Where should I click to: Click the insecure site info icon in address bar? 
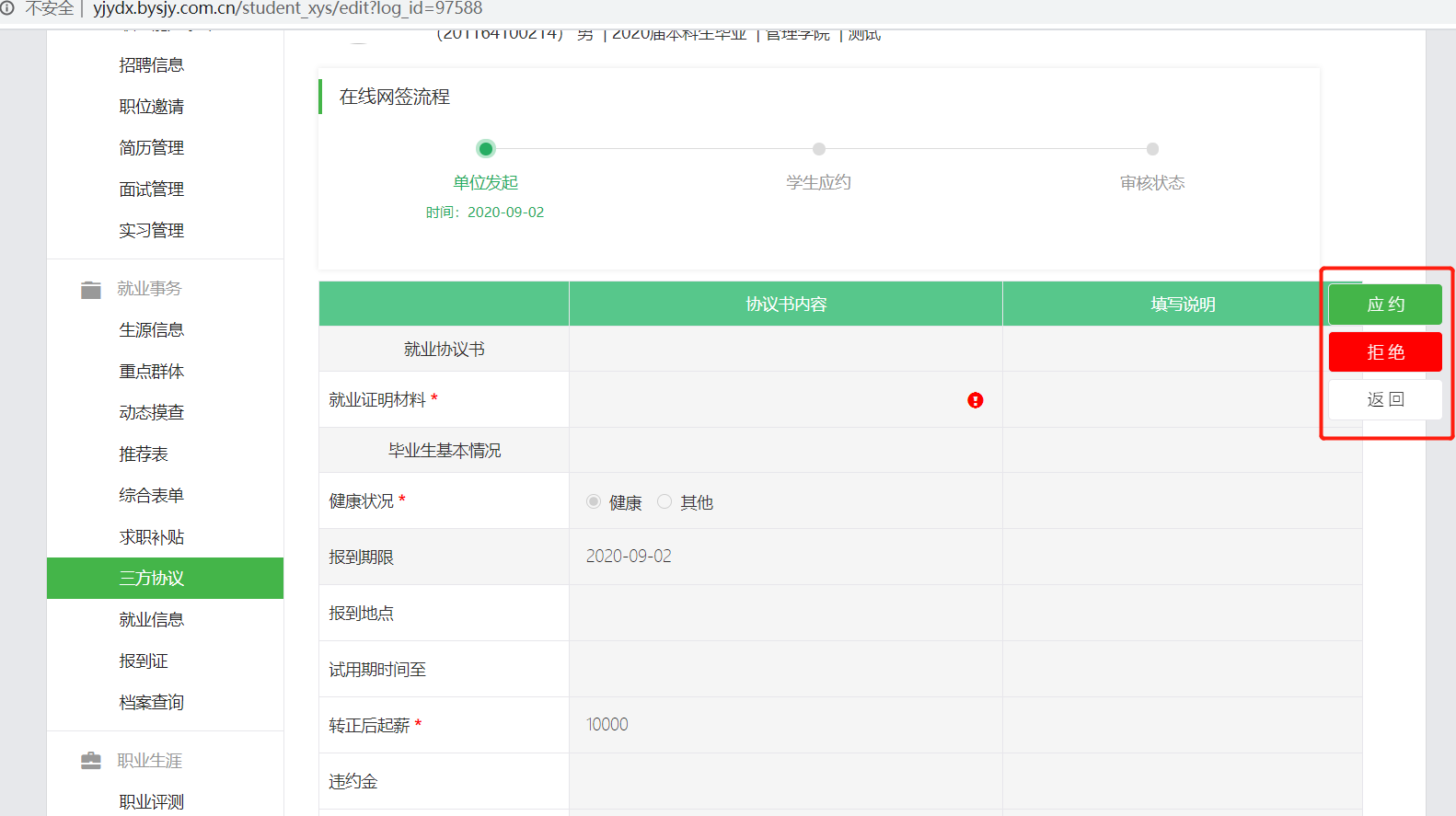click(7, 8)
